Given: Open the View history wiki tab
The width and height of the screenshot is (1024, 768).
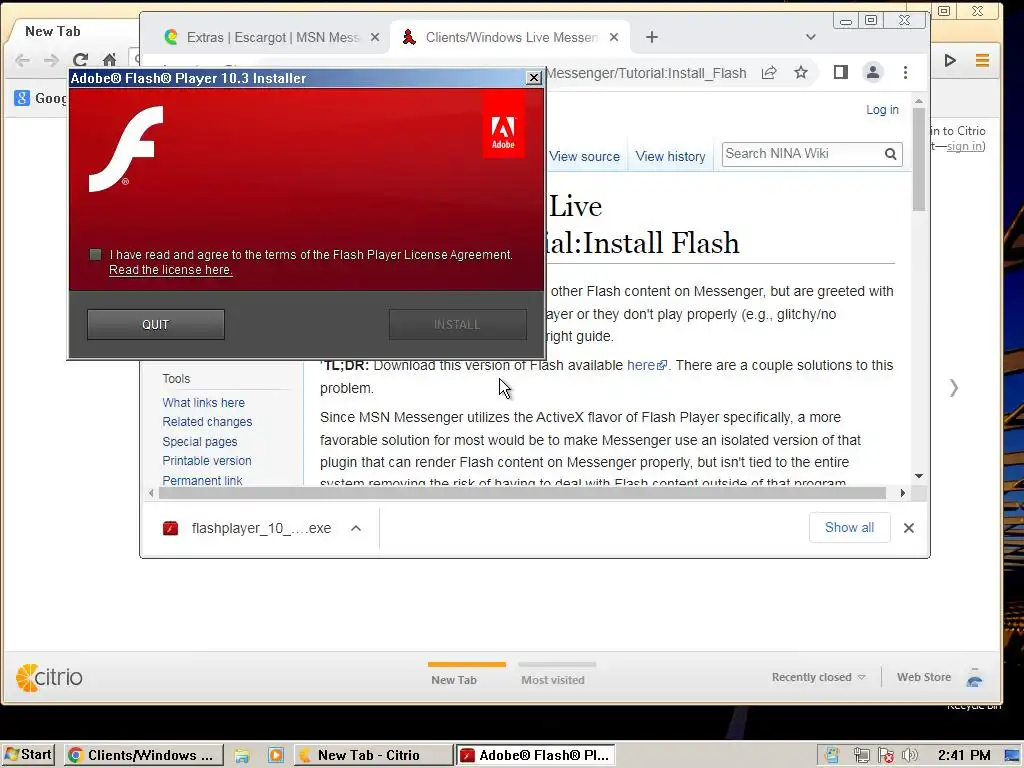Looking at the screenshot, I should pos(671,157).
